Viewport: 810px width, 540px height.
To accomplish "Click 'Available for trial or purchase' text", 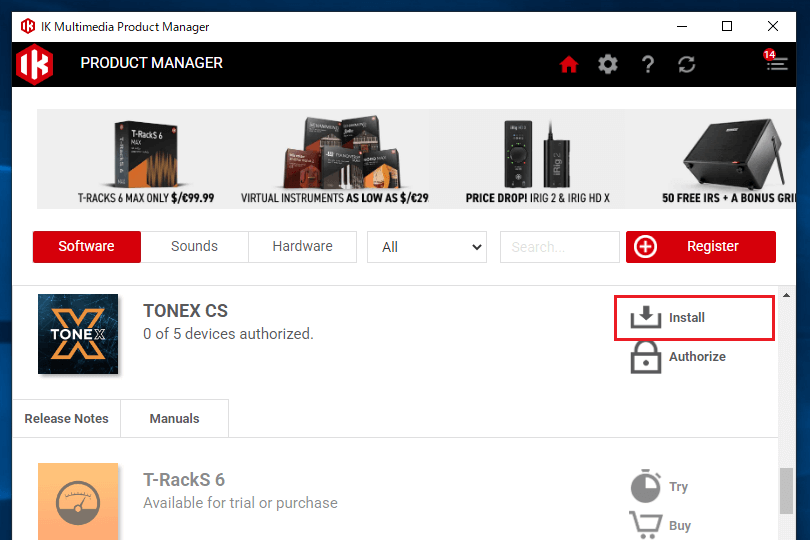I will coord(240,503).
